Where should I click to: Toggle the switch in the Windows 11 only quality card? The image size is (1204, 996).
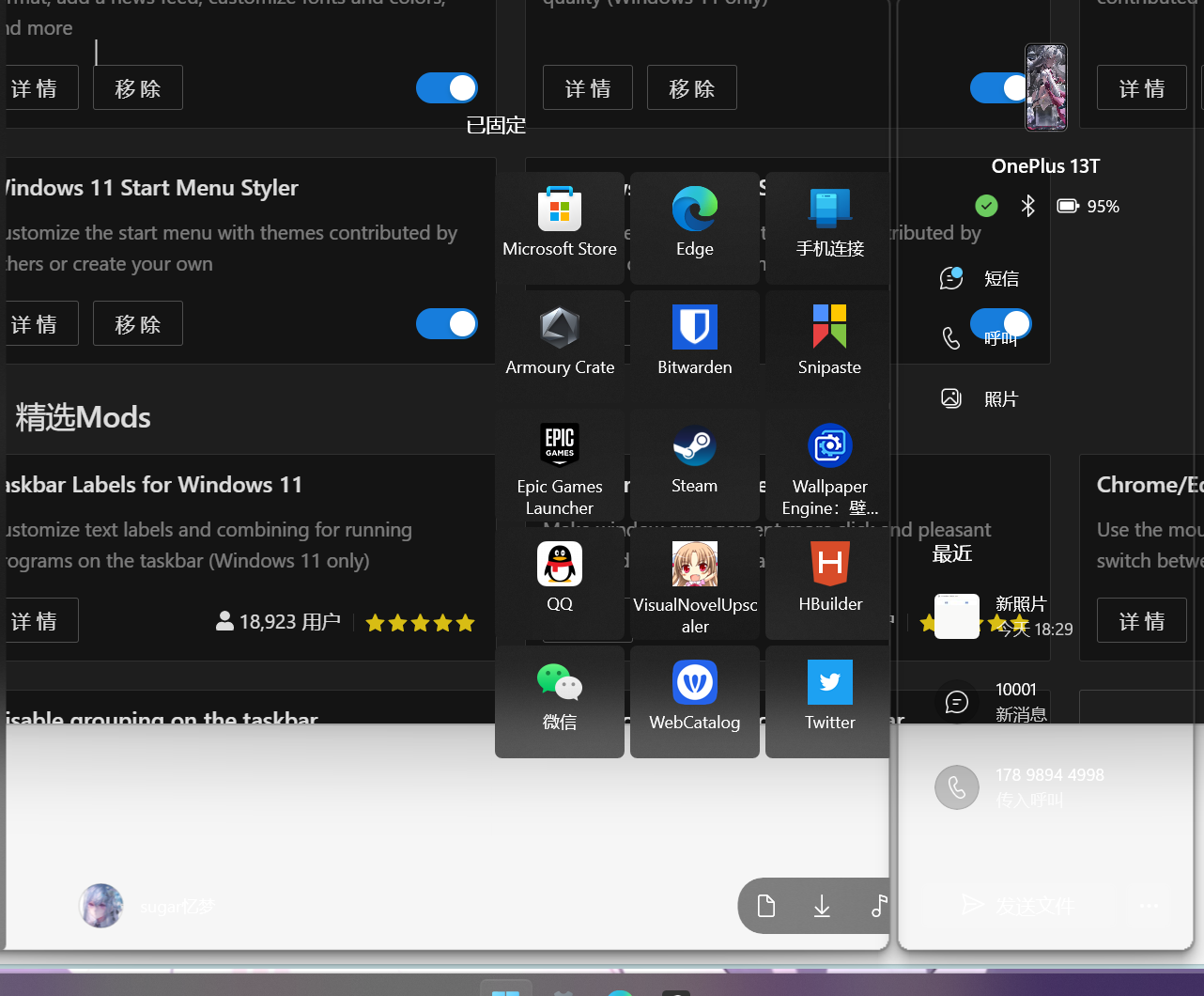(999, 88)
